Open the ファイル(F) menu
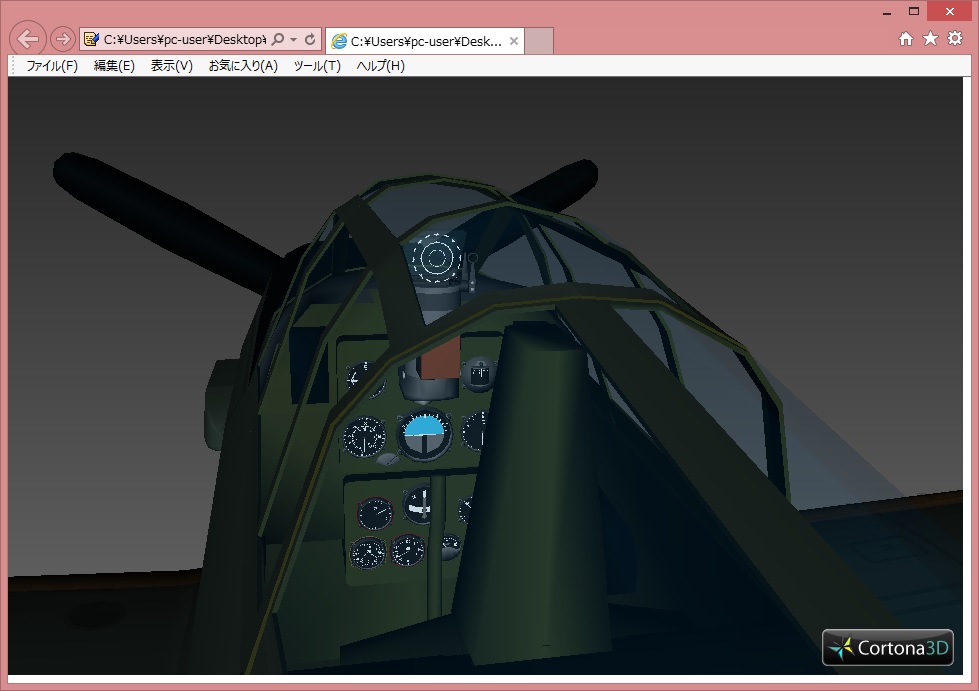 point(52,66)
